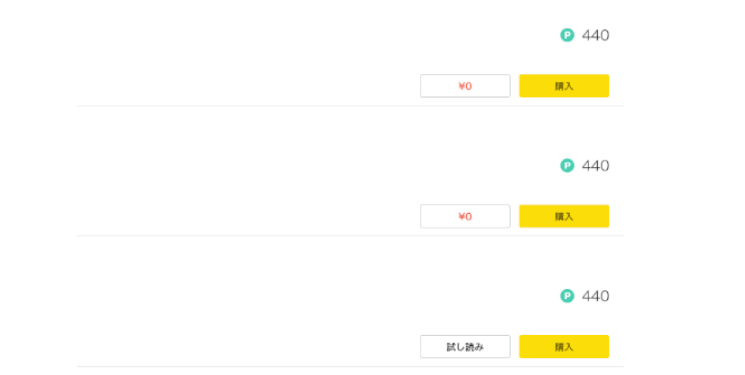This screenshot has height=375, width=745.
Task: Click the 440 point price of bottom item
Action: tap(595, 296)
